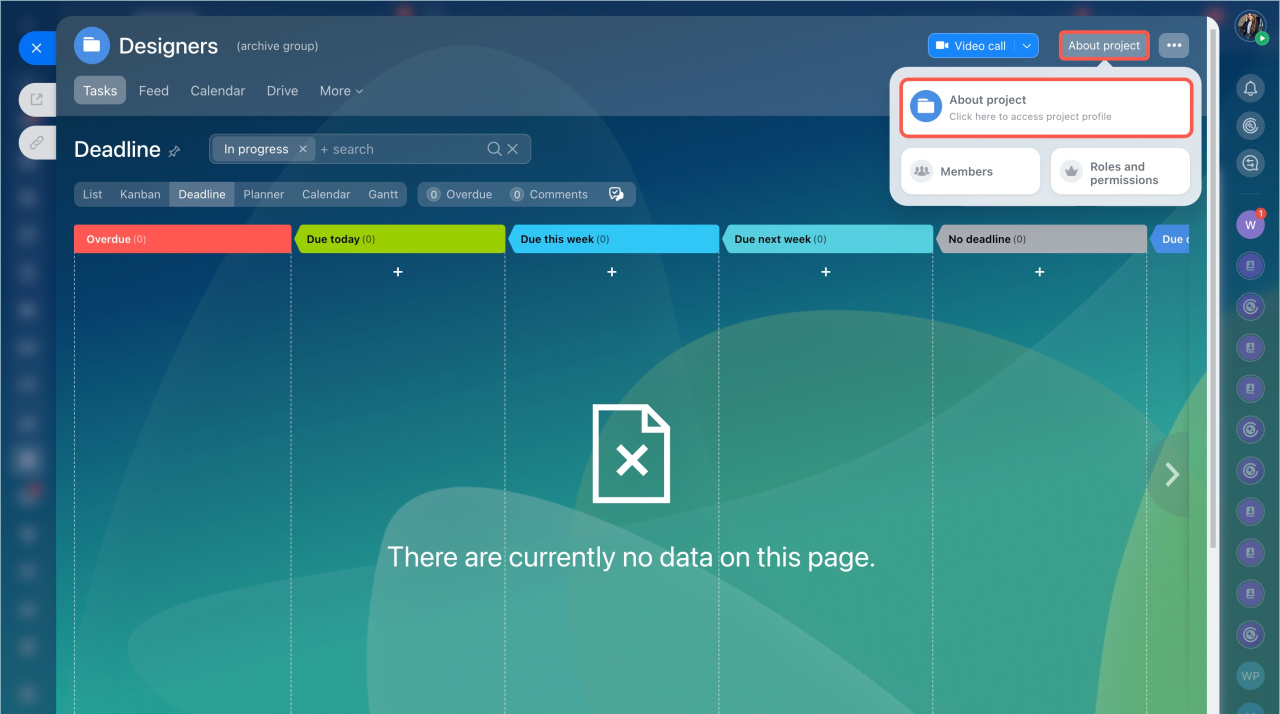Open the notifications bell in right sidebar
Image resolution: width=1280 pixels, height=714 pixels.
1250,89
